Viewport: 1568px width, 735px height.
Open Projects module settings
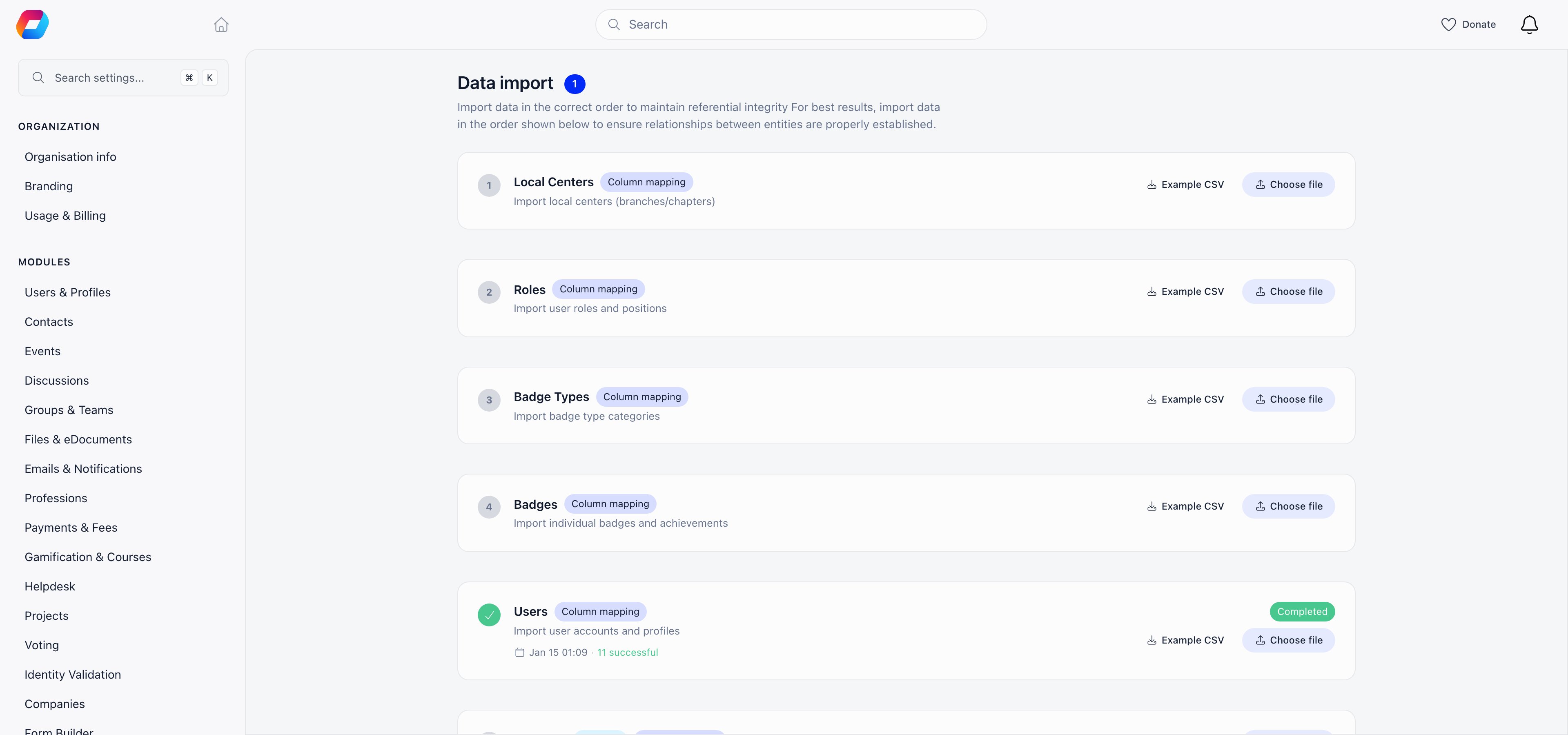(x=46, y=616)
